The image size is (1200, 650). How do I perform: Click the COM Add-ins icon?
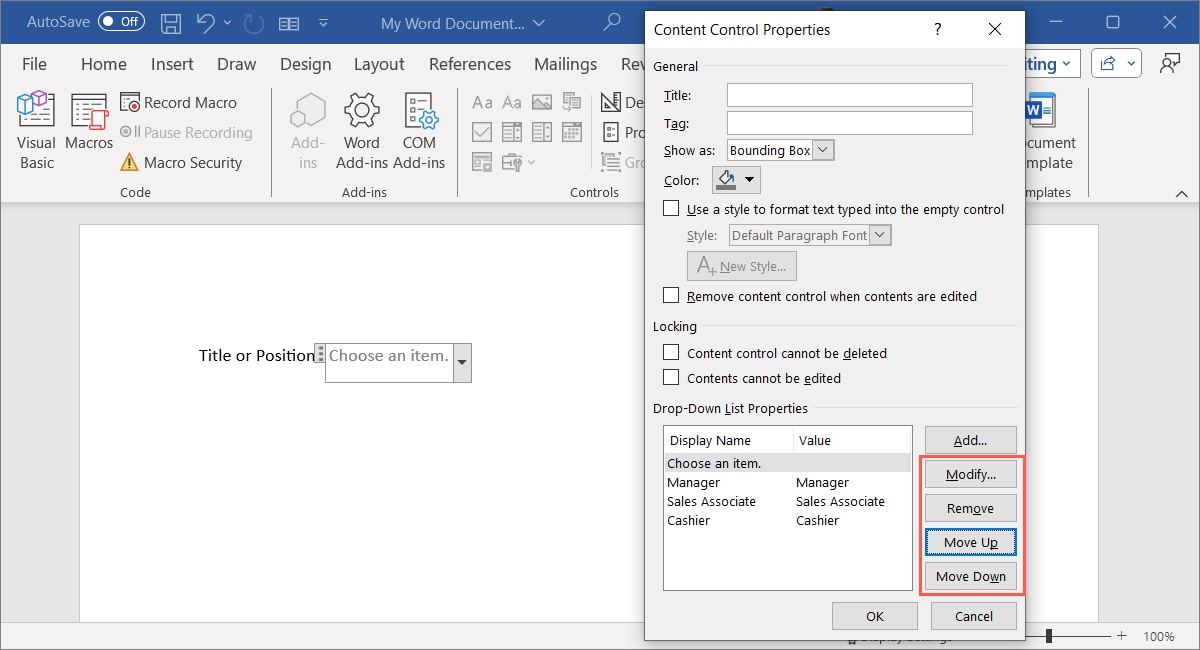pyautogui.click(x=419, y=120)
